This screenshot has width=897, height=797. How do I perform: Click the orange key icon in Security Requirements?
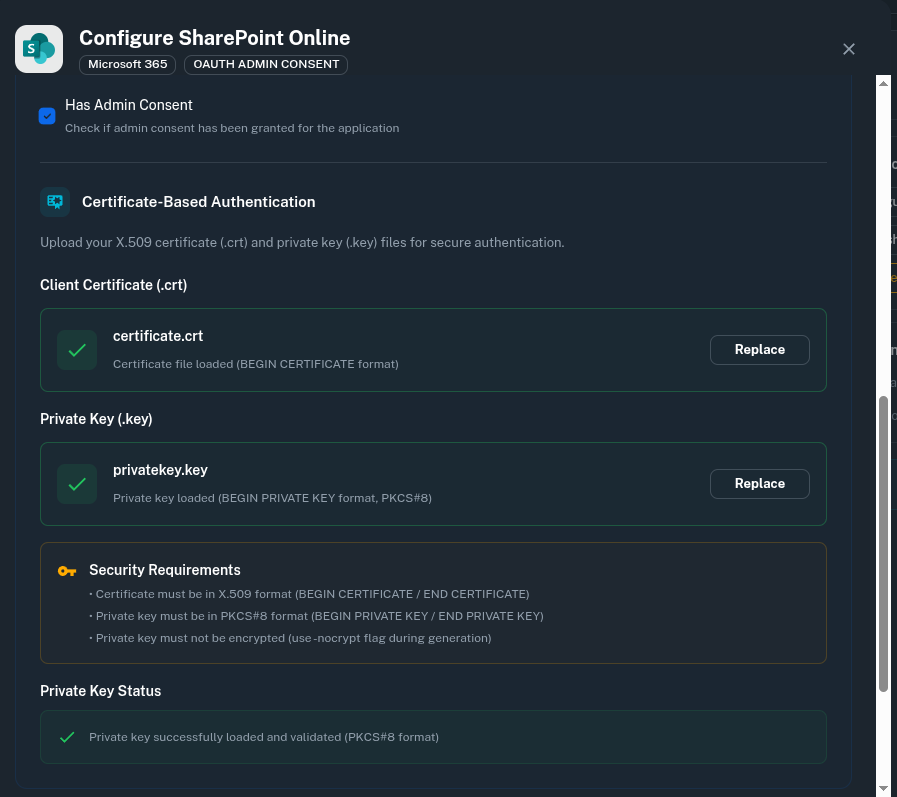(x=66, y=570)
